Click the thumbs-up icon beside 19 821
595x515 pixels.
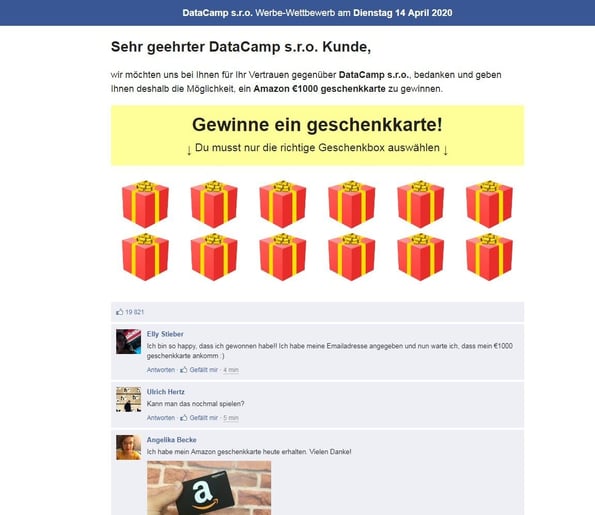pyautogui.click(x=120, y=312)
